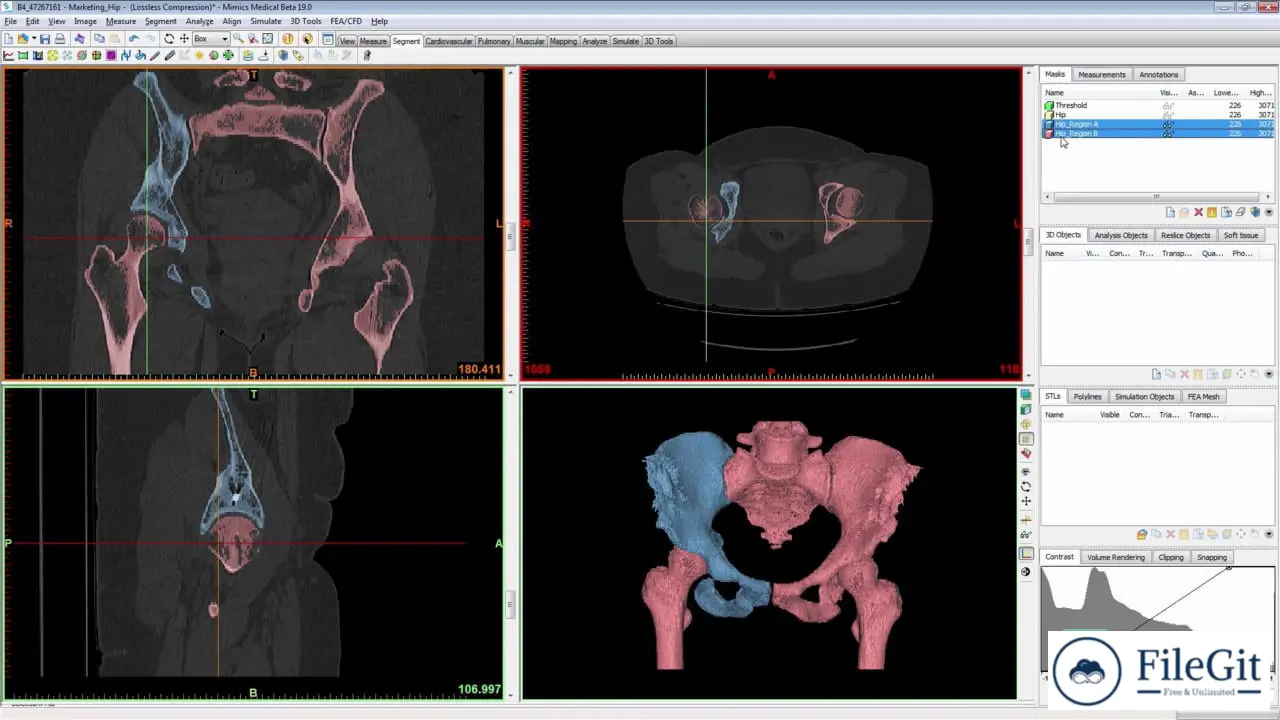Click the New project toolbar icon
Image resolution: width=1280 pixels, height=720 pixels.
pos(8,39)
